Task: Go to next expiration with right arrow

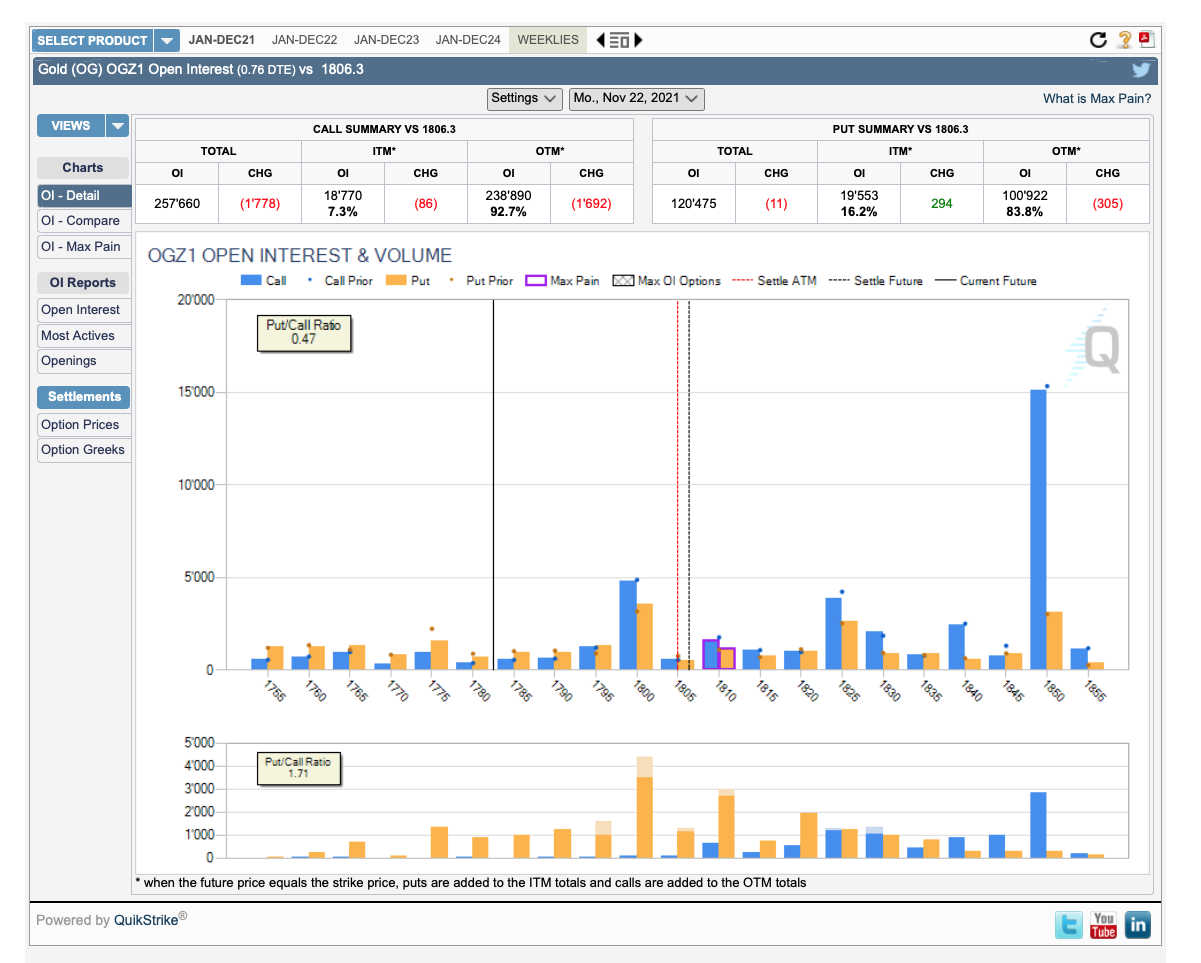Action: pyautogui.click(x=638, y=40)
